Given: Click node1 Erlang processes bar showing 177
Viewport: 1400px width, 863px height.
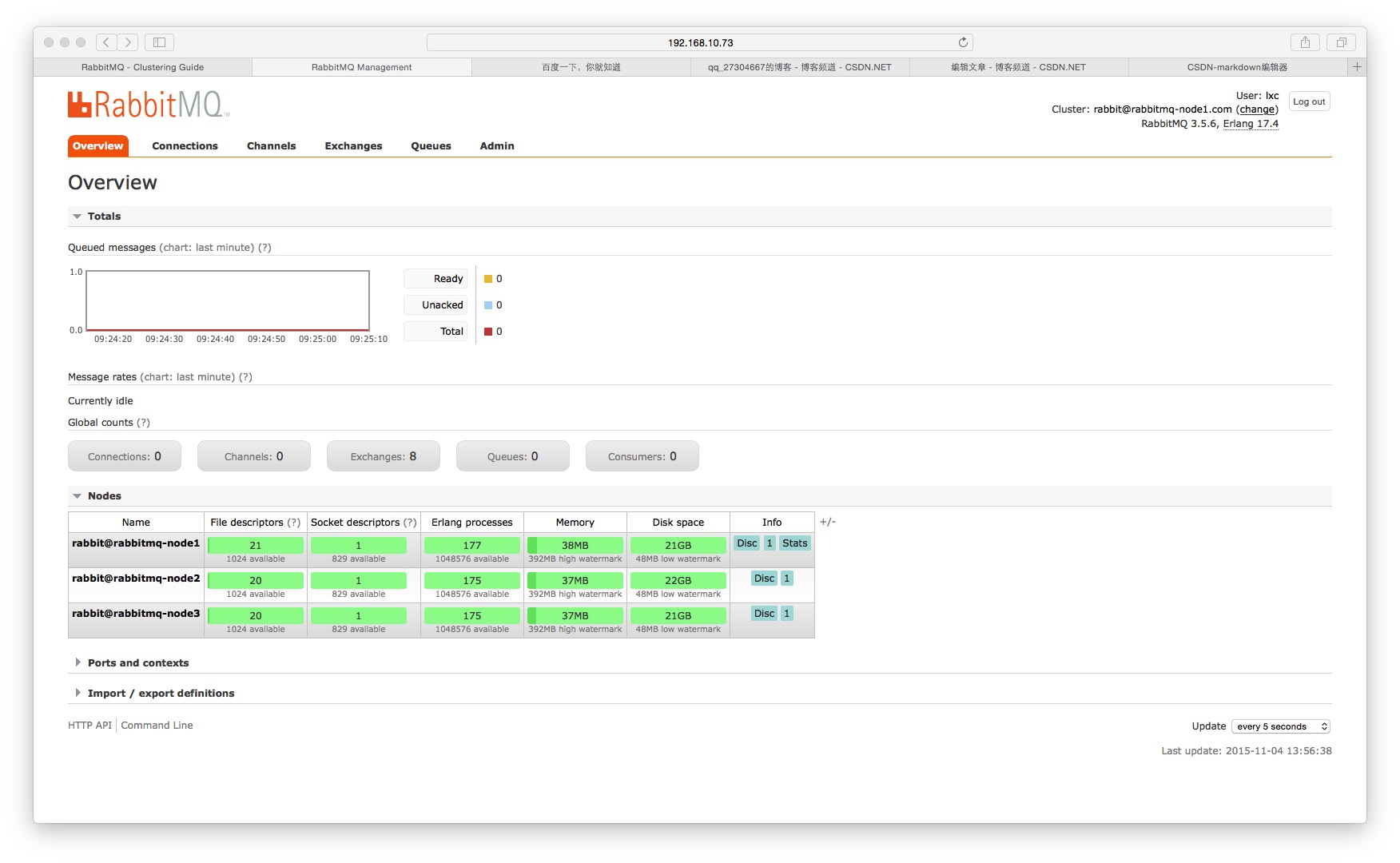Looking at the screenshot, I should (x=472, y=545).
